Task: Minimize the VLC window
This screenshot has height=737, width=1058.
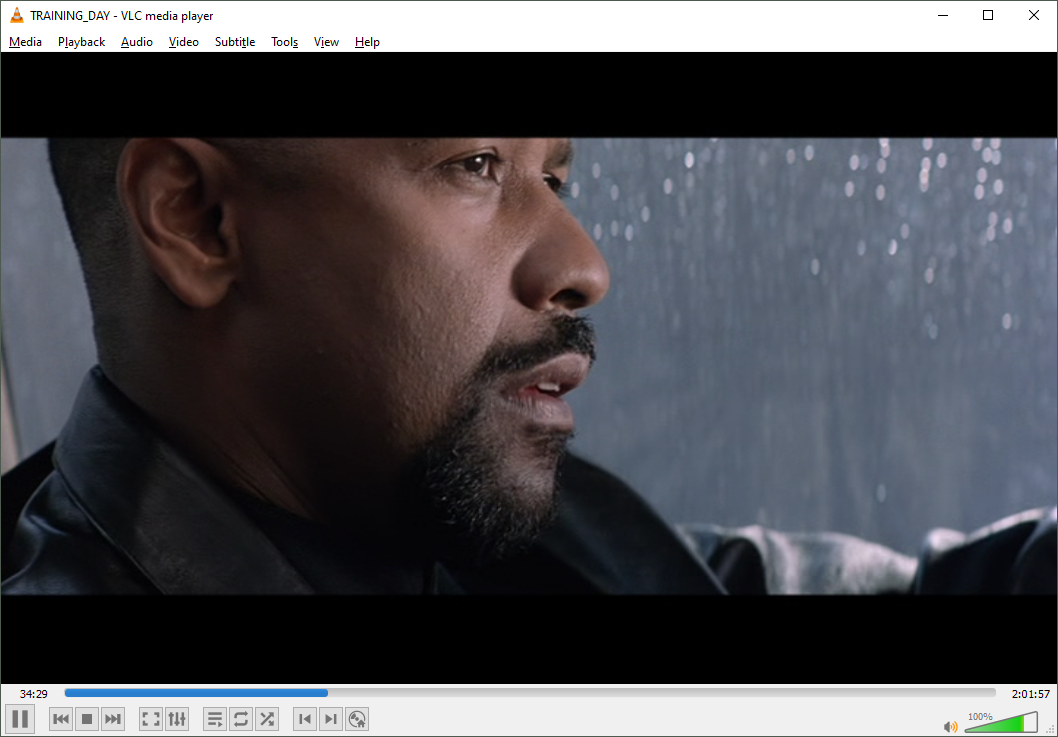Action: 943,15
